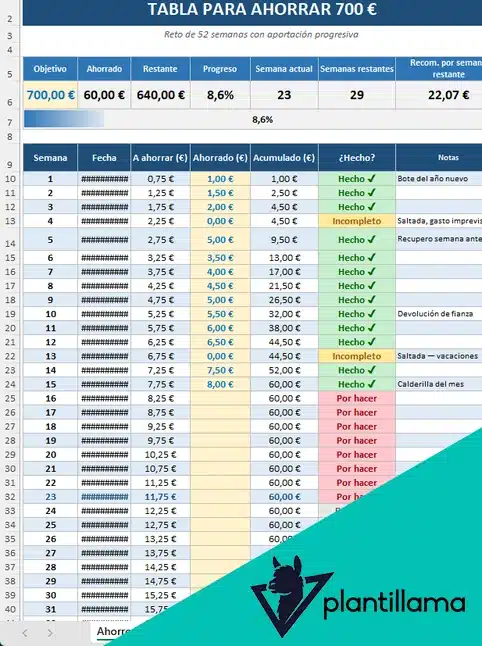Viewport: 482px width, 646px height.
Task: Click Fecha cell for week 1
Action: [x=104, y=179]
